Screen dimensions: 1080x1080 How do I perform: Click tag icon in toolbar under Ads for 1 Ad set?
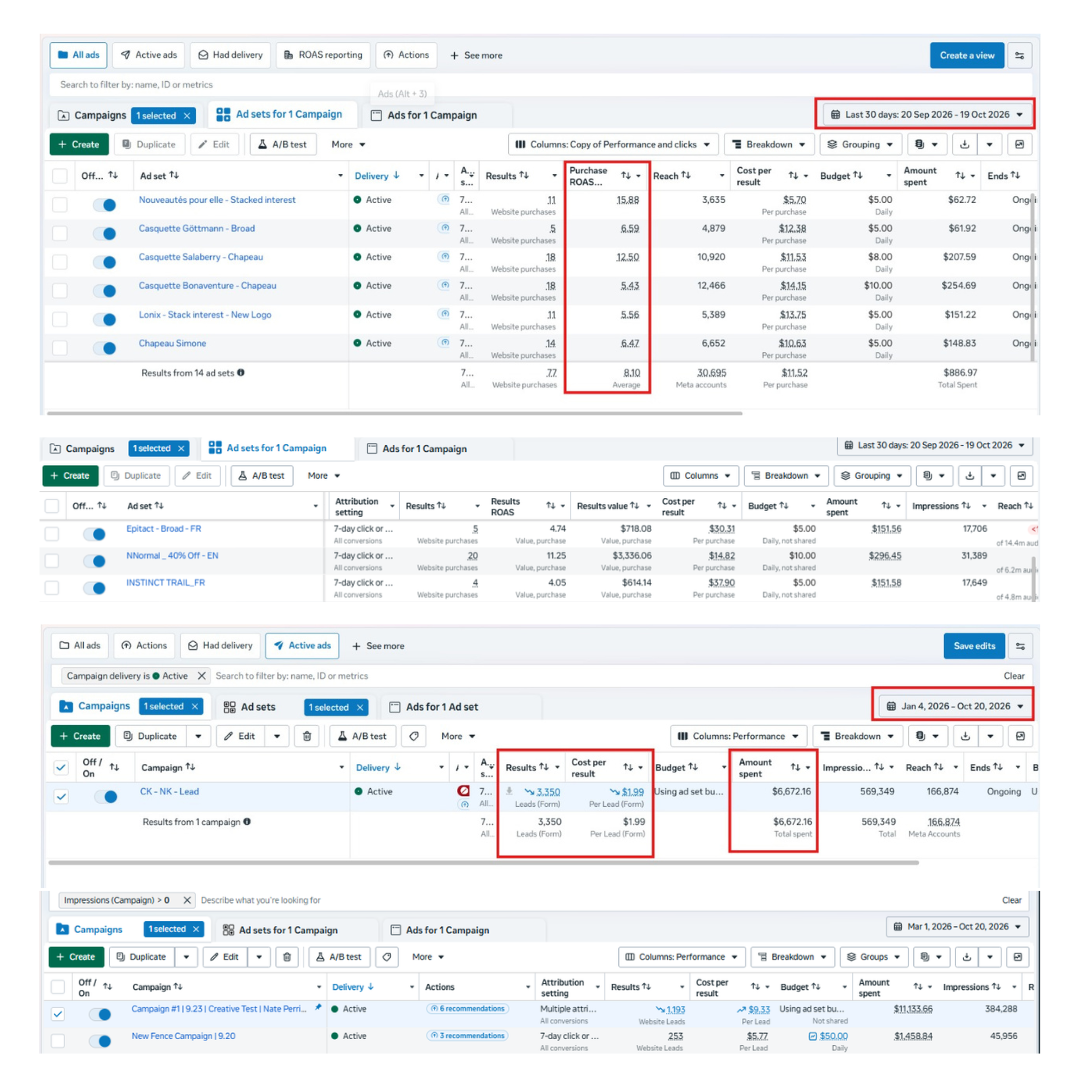tap(414, 736)
